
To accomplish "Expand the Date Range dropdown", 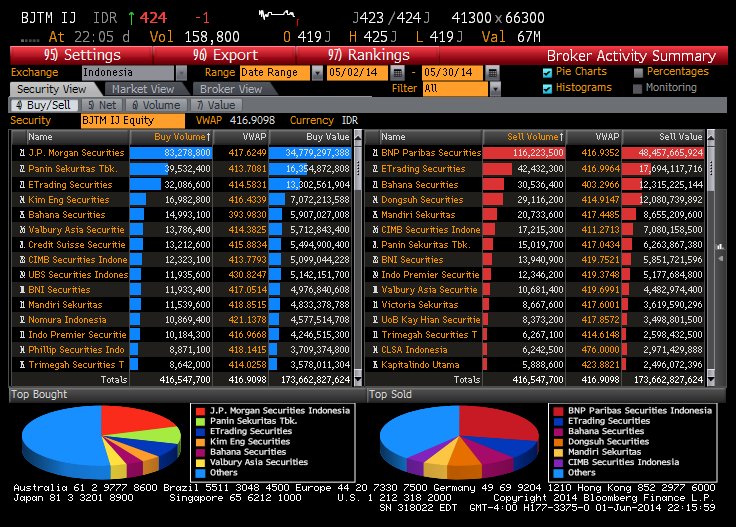I will click(317, 73).
